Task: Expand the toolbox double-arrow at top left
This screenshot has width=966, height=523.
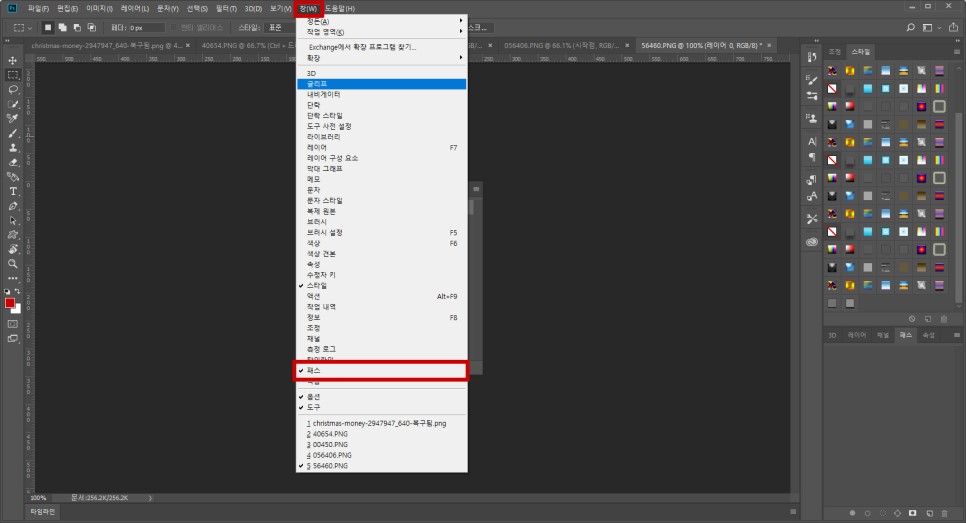Action: [7, 41]
